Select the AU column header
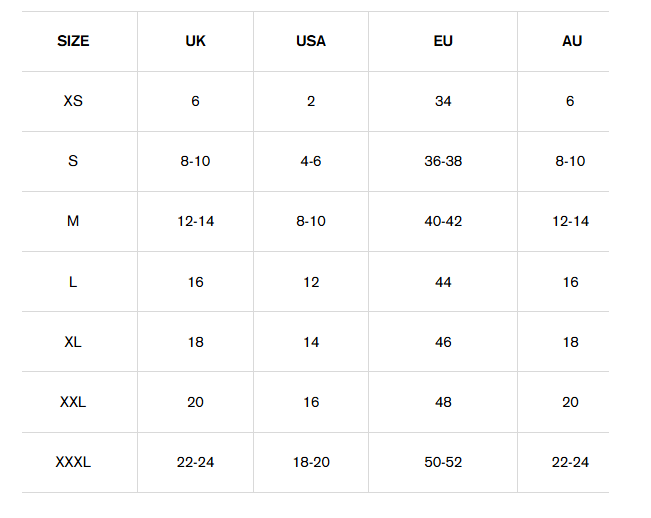The height and width of the screenshot is (518, 651). click(571, 41)
